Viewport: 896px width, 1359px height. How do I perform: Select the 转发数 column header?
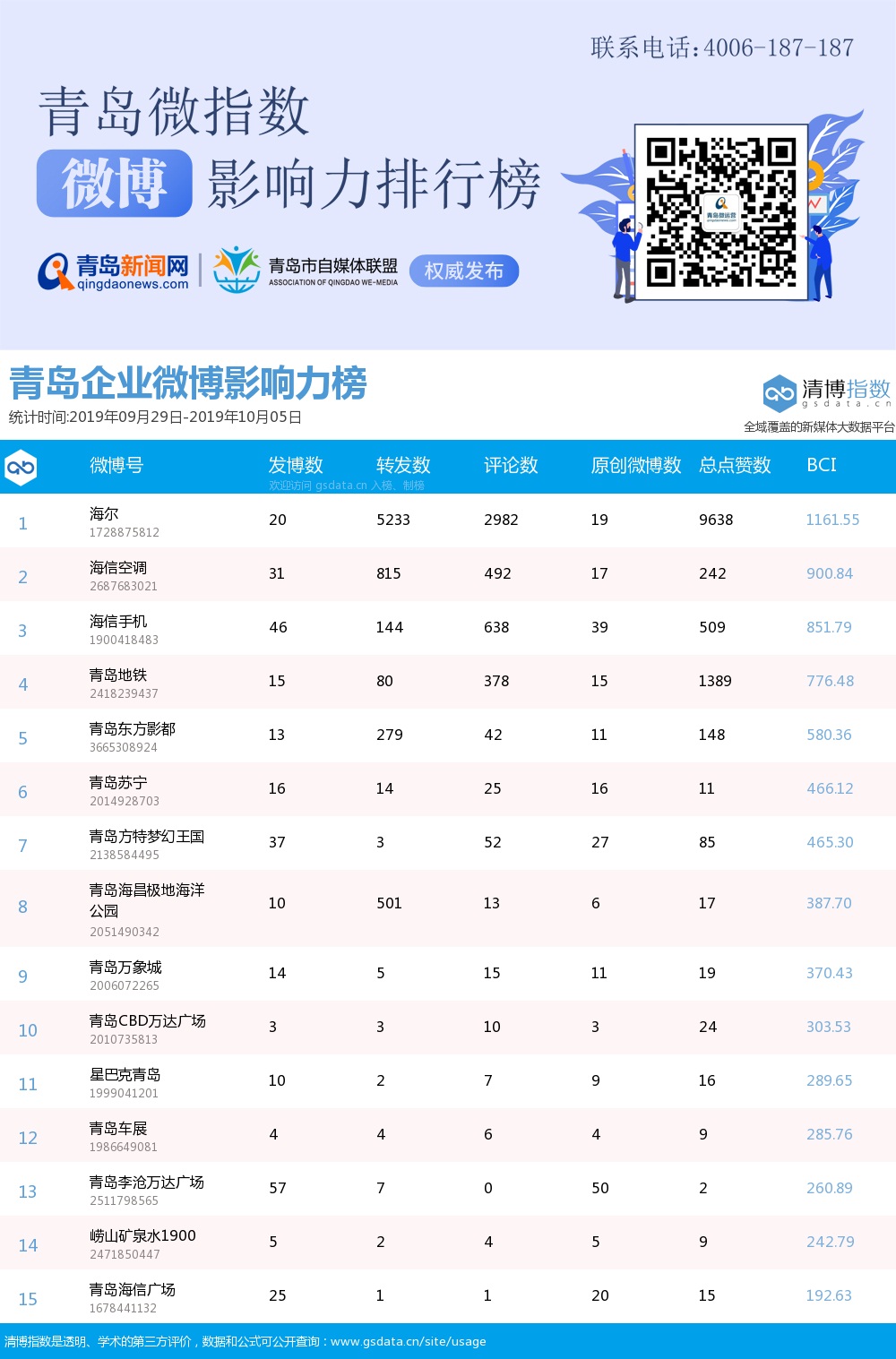point(403,465)
